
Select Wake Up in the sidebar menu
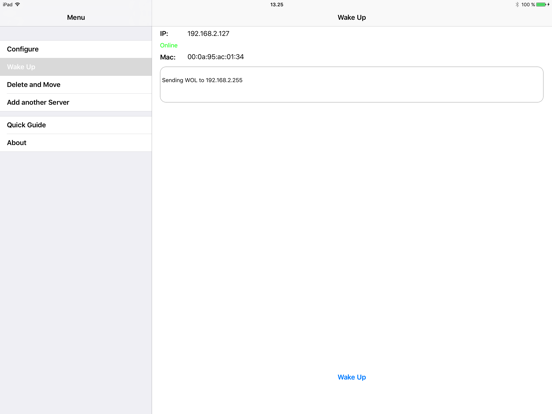tap(76, 67)
